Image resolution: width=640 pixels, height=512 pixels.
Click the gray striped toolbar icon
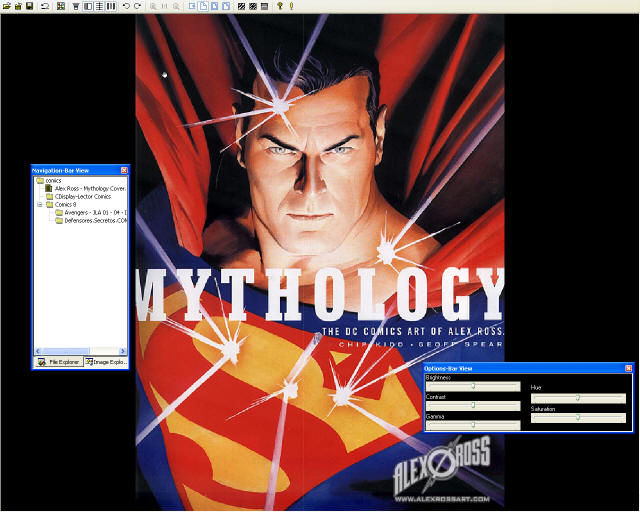[x=264, y=6]
